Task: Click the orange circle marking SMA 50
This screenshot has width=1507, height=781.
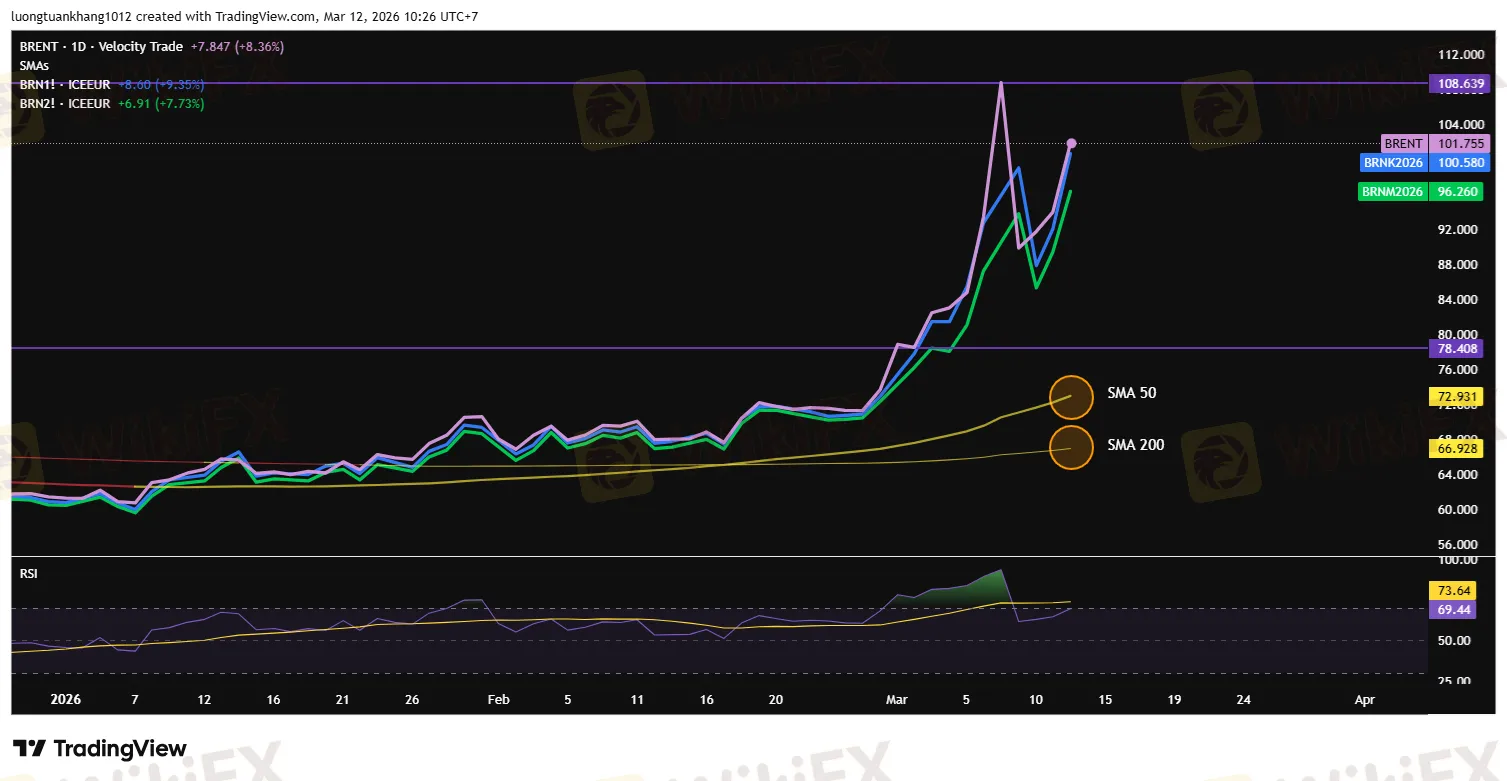Action: coord(1071,394)
